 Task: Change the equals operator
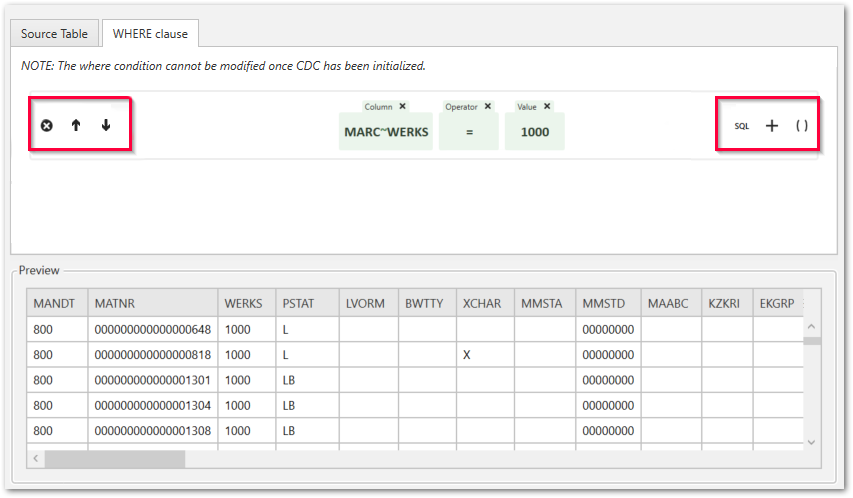click(468, 131)
